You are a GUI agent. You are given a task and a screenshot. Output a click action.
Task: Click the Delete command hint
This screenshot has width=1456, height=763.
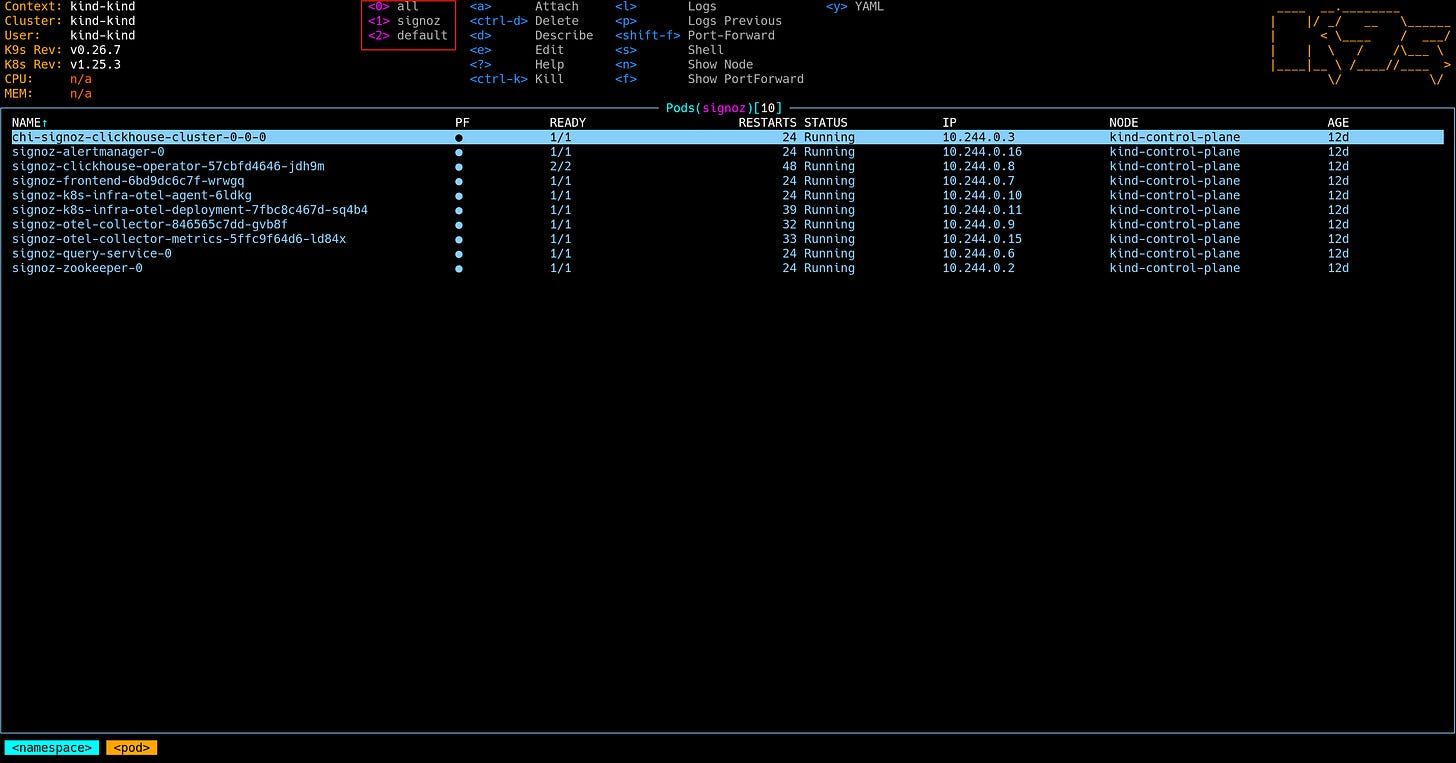524,21
